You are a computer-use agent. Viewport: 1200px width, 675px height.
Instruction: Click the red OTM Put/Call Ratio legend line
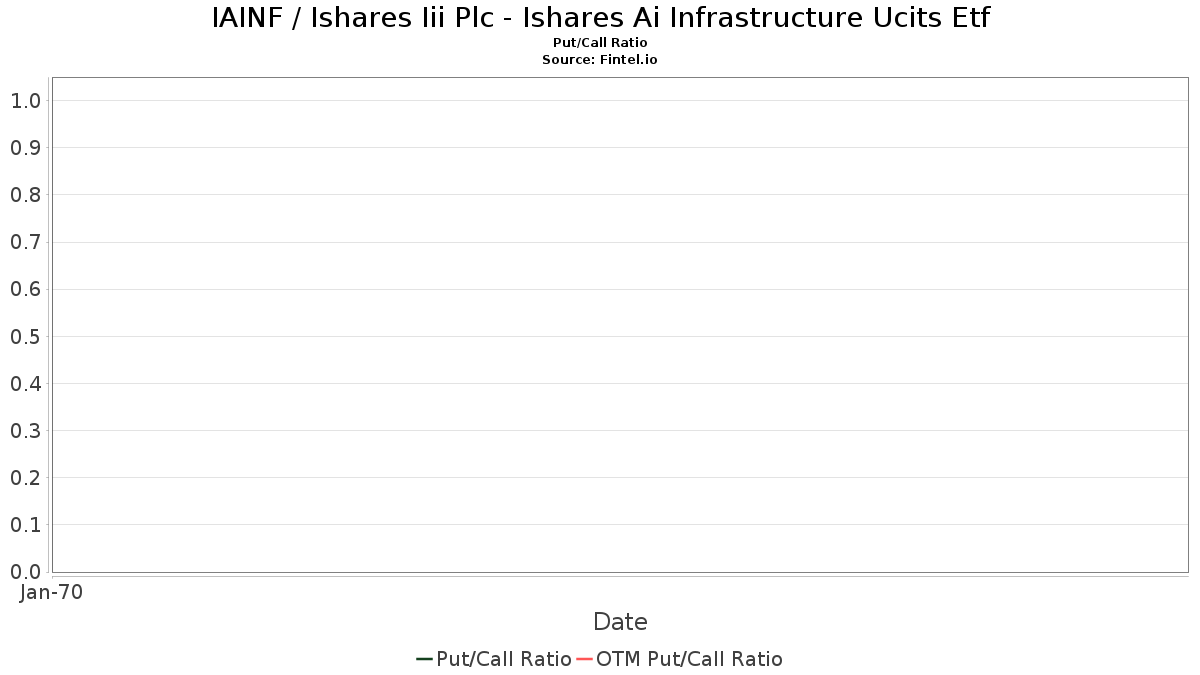click(x=584, y=659)
